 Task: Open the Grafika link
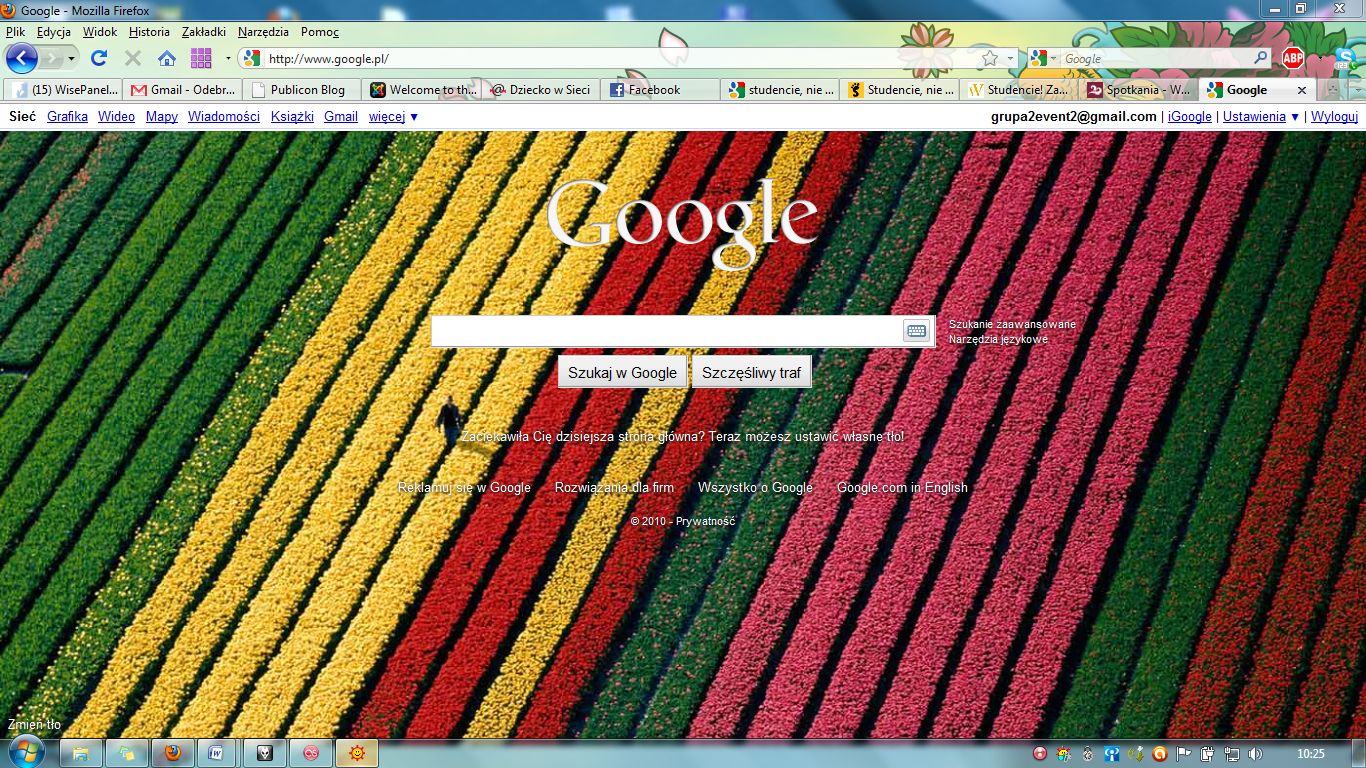tap(68, 117)
